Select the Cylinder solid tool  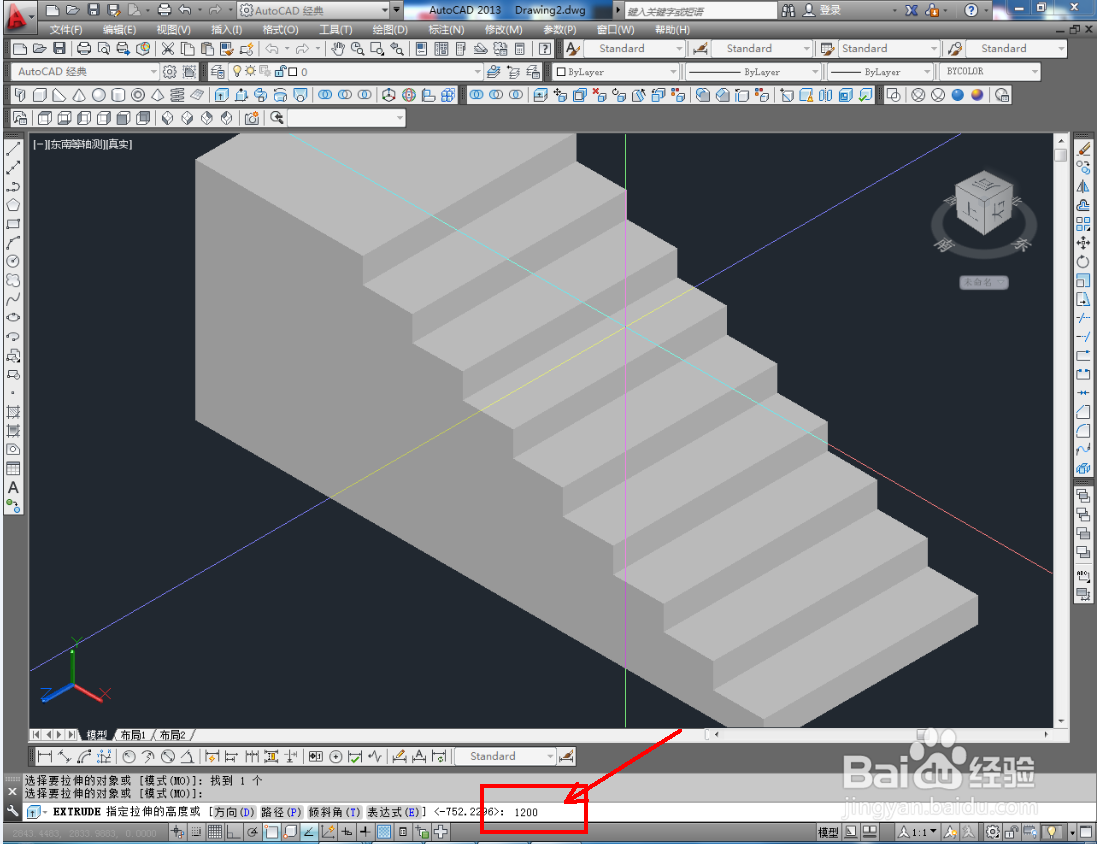point(118,95)
